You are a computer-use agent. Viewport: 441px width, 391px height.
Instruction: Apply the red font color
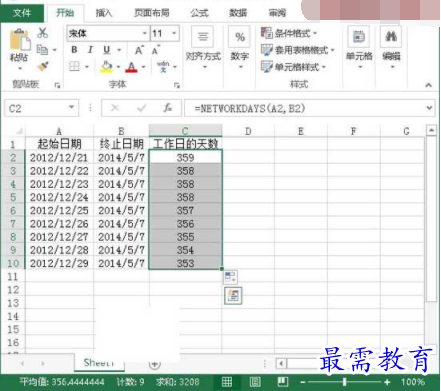click(x=131, y=67)
